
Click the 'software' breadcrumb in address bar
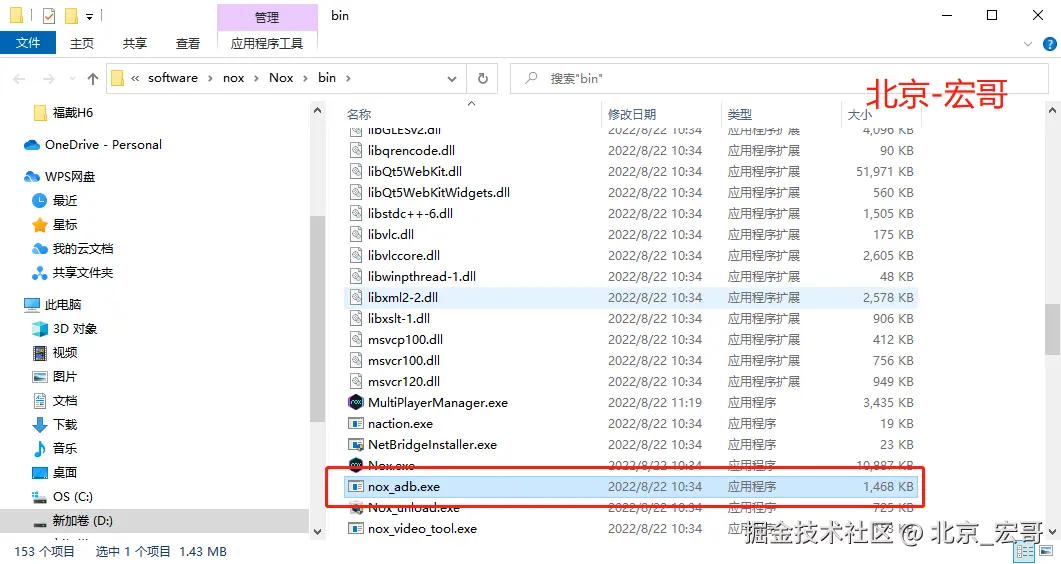[172, 78]
